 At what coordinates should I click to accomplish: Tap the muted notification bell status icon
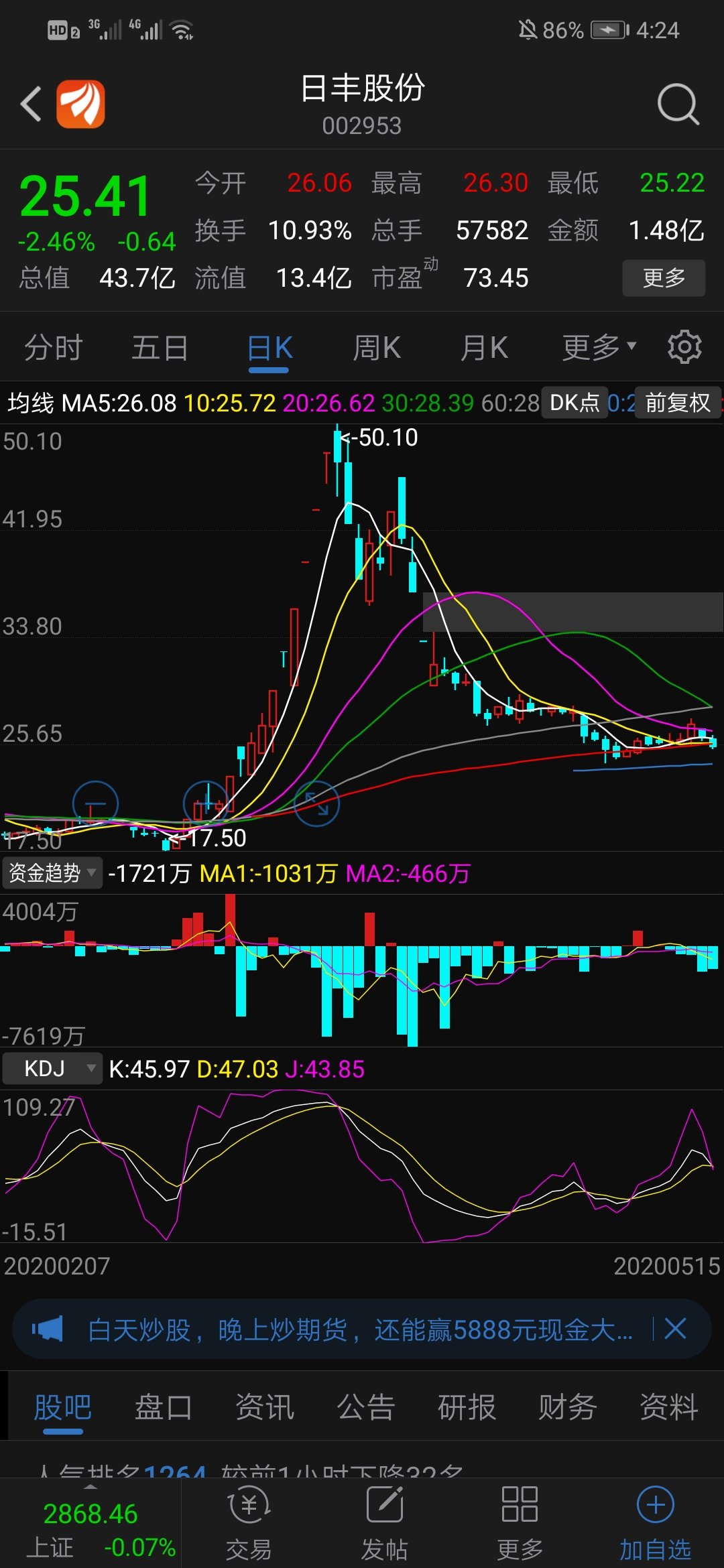click(528, 30)
